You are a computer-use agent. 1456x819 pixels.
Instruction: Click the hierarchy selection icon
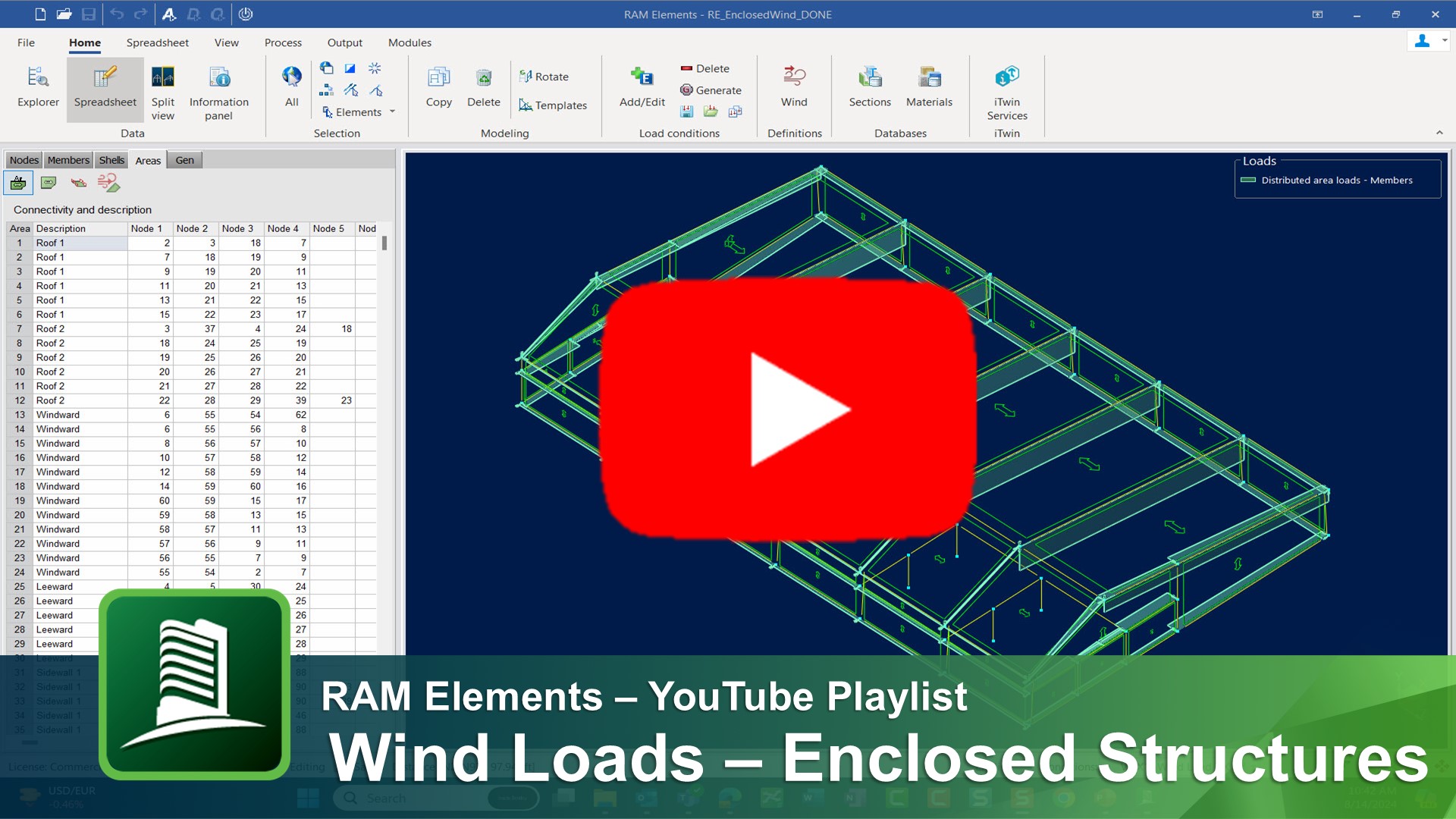point(326,90)
